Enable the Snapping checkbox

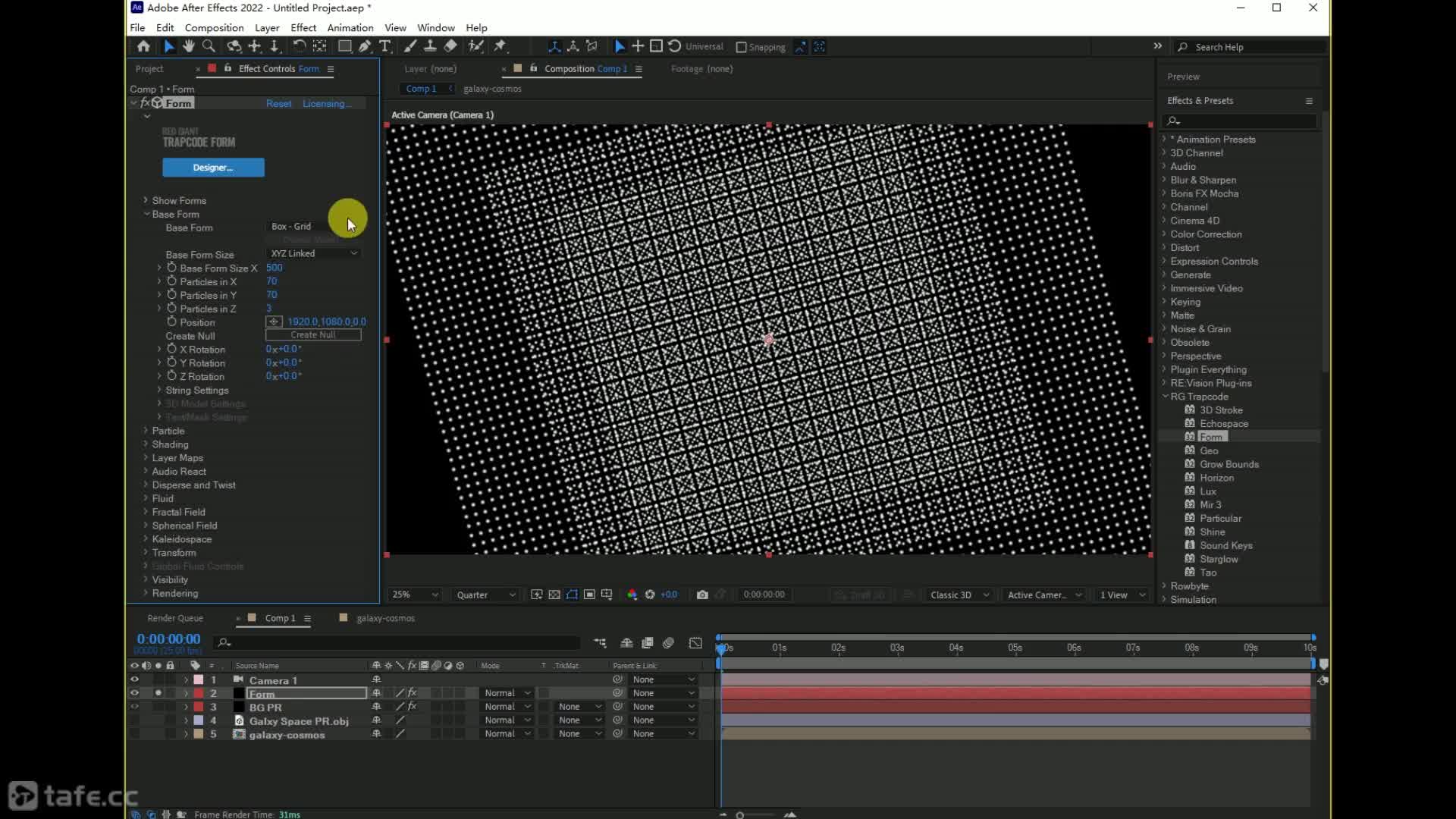(x=742, y=47)
